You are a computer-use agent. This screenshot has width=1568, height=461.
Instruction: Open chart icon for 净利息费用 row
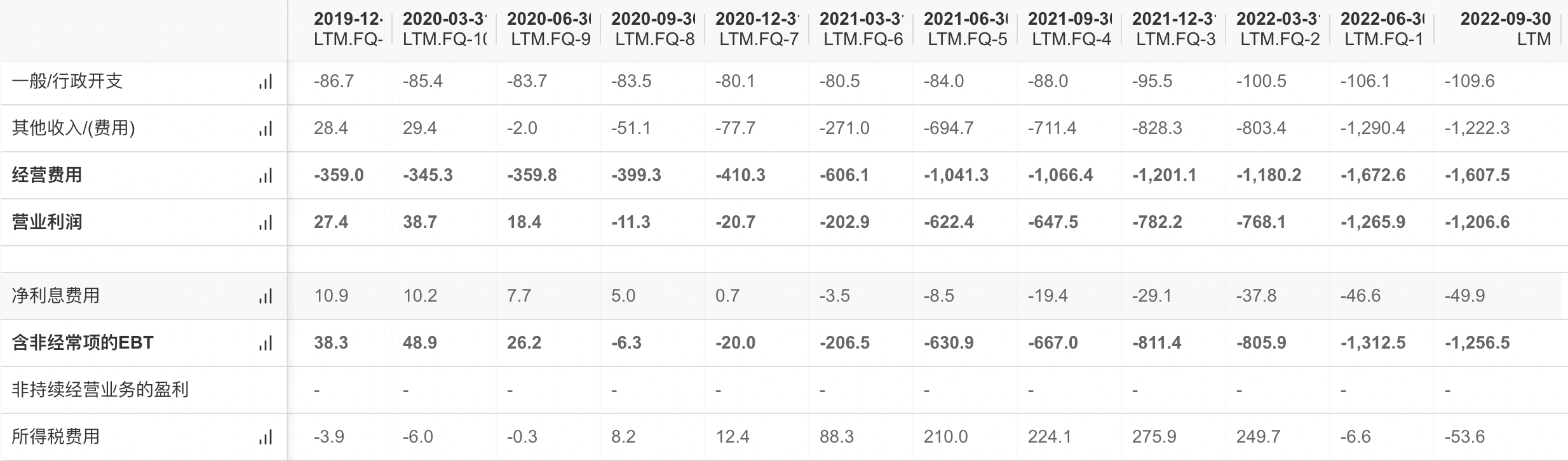(x=266, y=297)
